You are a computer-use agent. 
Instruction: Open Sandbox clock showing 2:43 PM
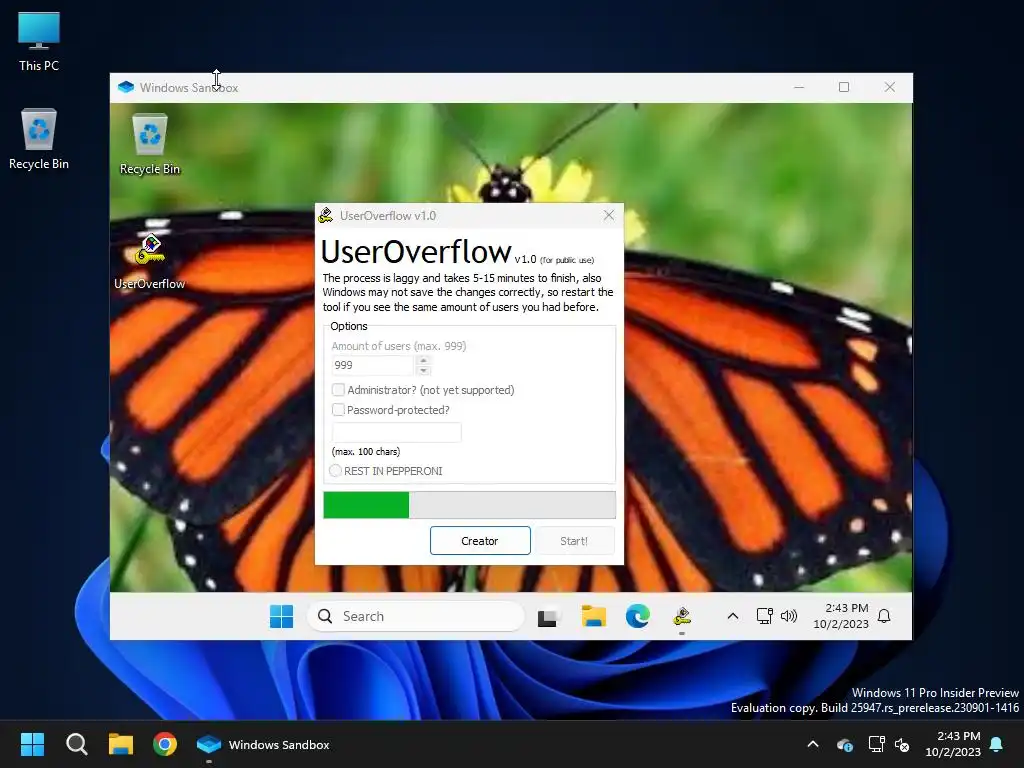[x=840, y=616]
